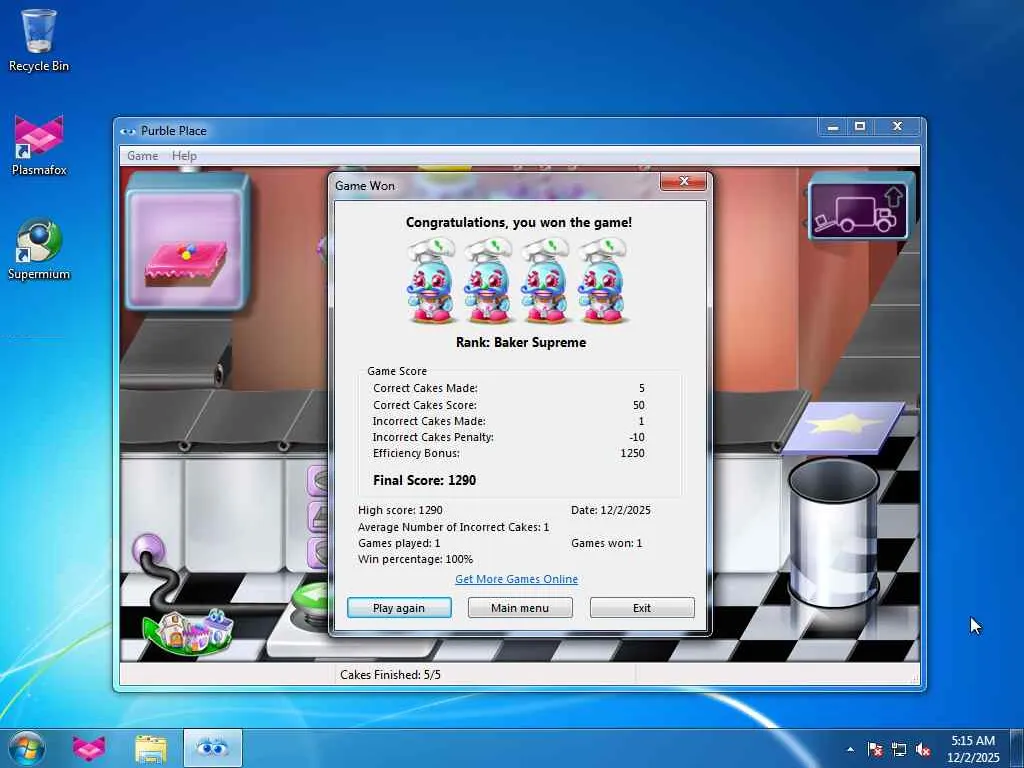Screen dimensions: 1024x768
Task: Open the Help menu
Action: coord(184,156)
